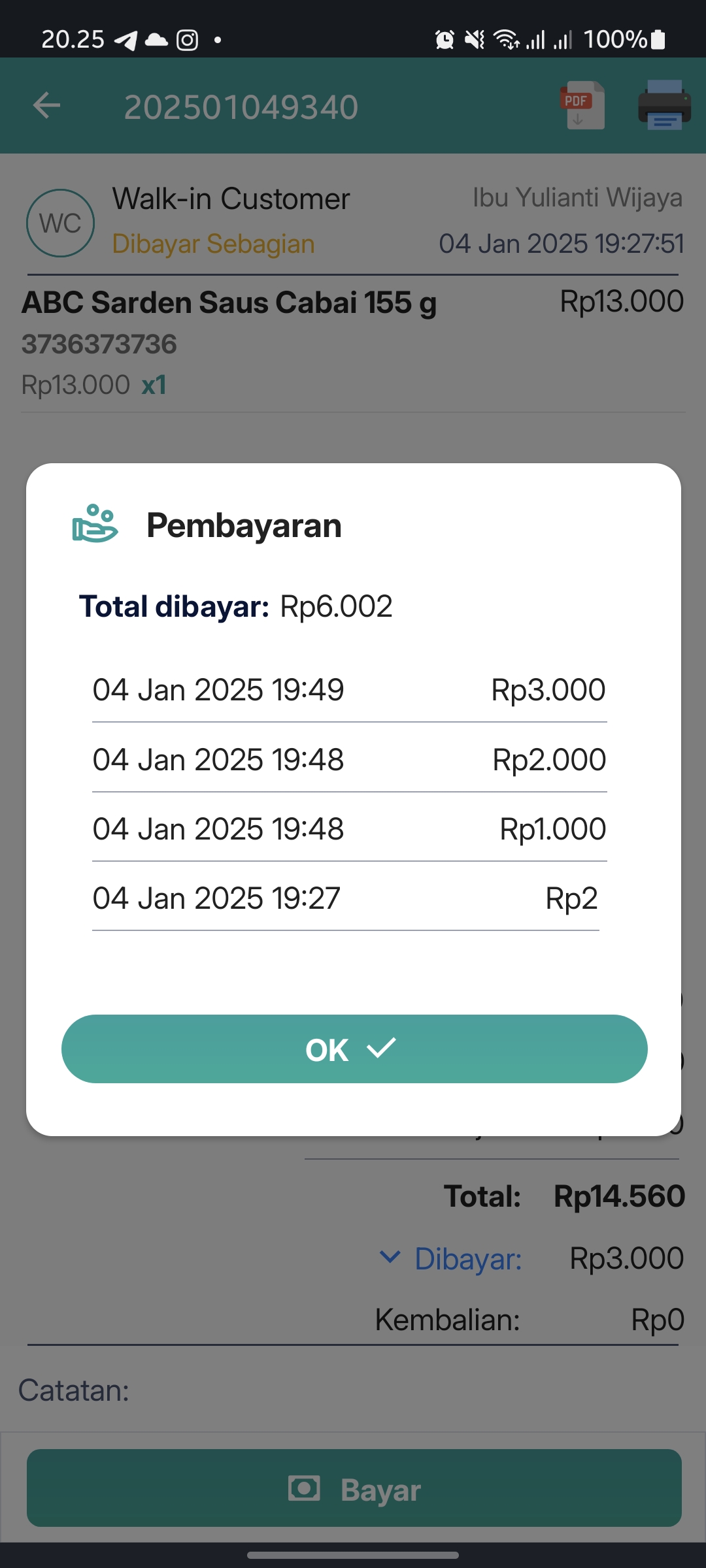Tap the ABC Sarden Saus Cabai item
The width and height of the screenshot is (706, 1568).
229,303
